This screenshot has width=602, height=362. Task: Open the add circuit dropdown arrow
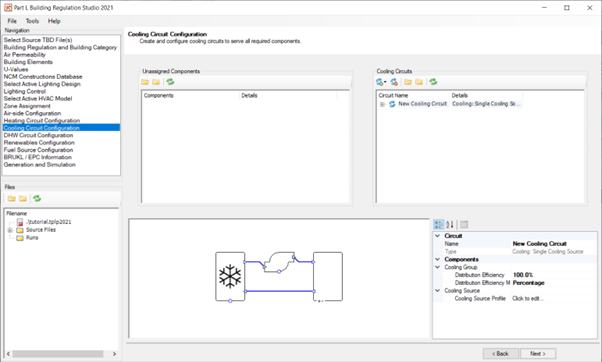click(385, 82)
